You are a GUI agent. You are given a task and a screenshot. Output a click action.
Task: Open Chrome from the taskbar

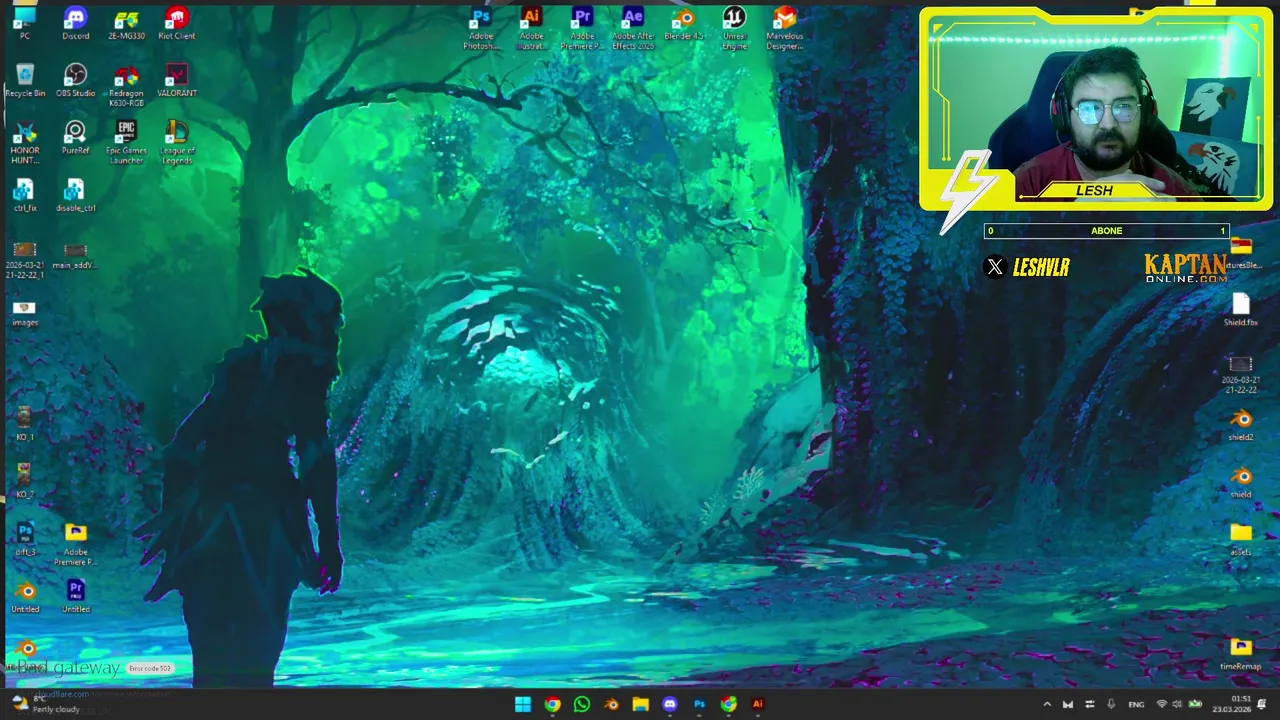[x=552, y=704]
